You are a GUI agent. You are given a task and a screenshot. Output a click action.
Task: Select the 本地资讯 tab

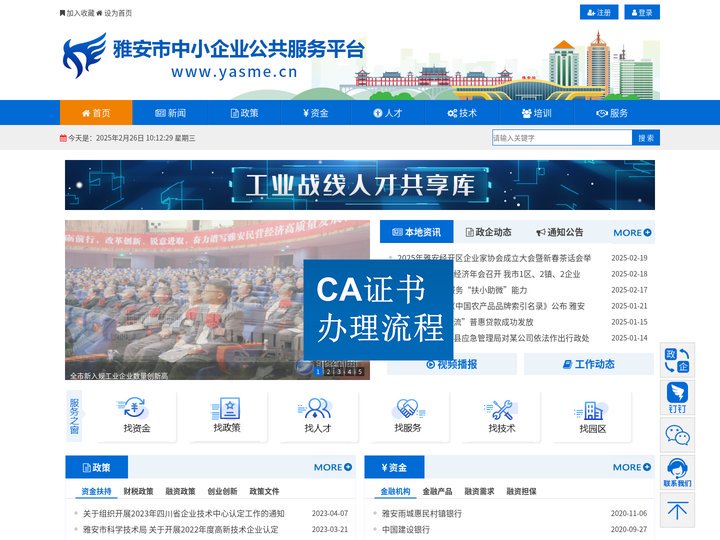[x=416, y=232]
